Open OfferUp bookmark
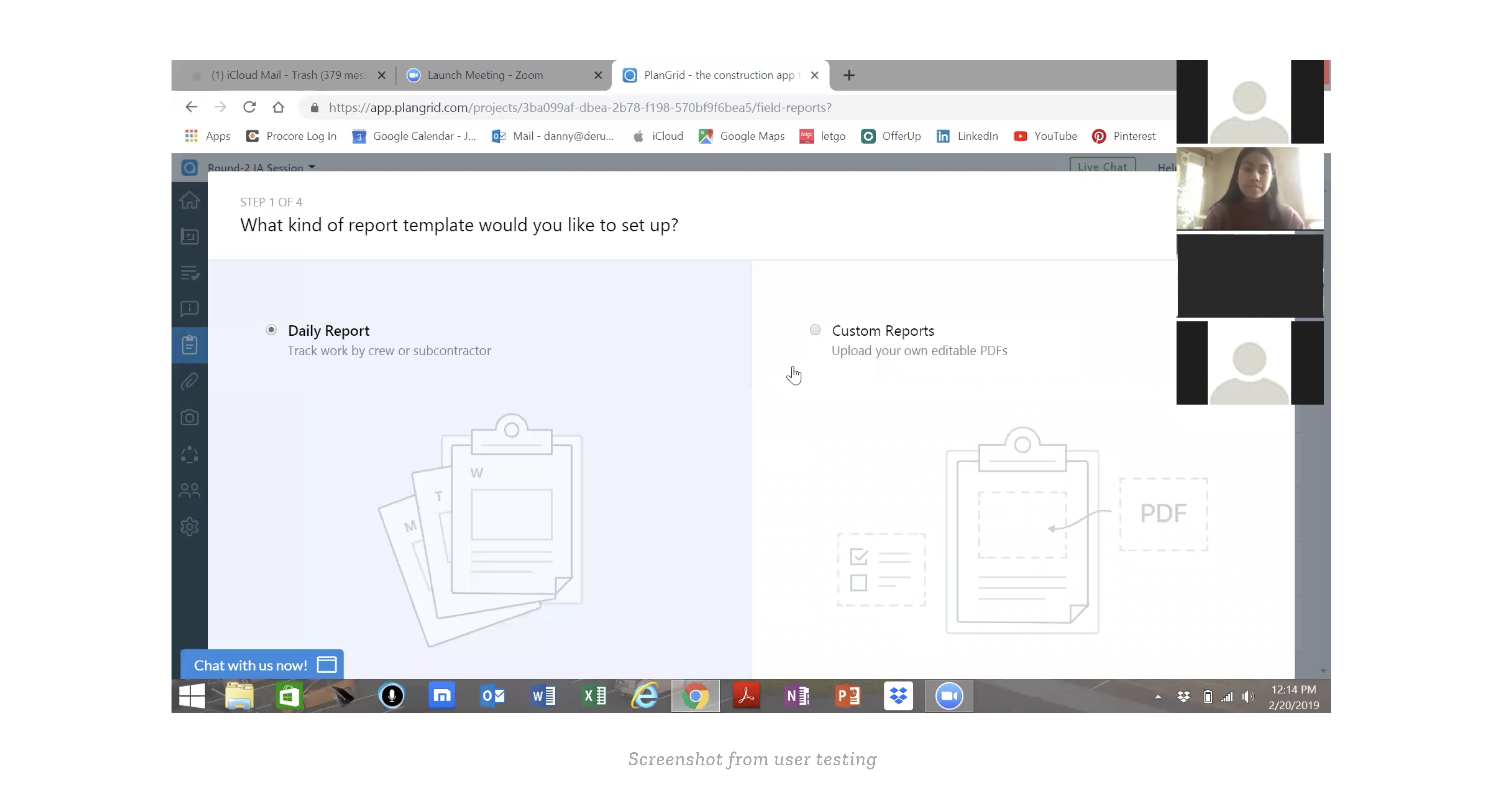 point(891,136)
